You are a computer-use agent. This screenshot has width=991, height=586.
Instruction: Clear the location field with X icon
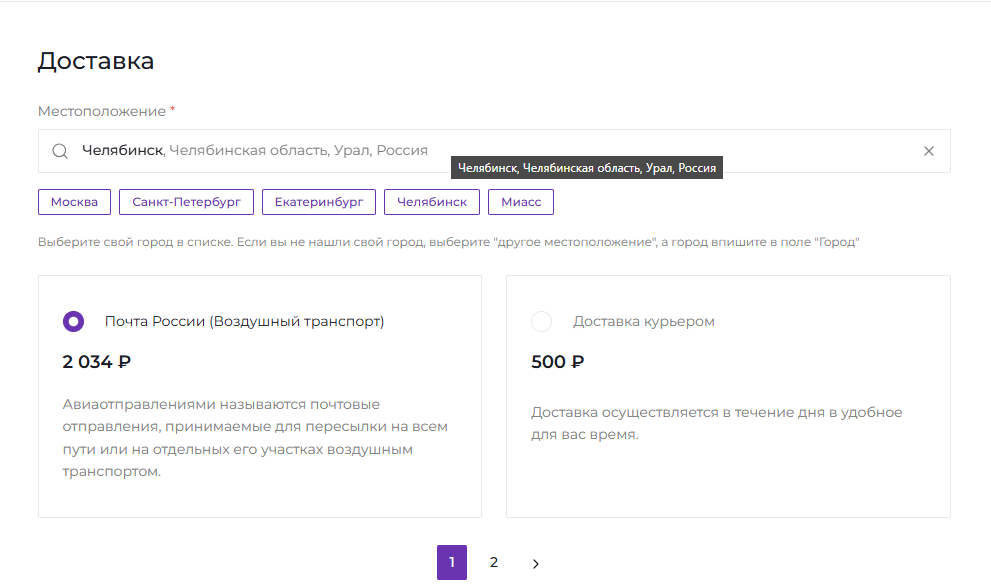click(928, 151)
